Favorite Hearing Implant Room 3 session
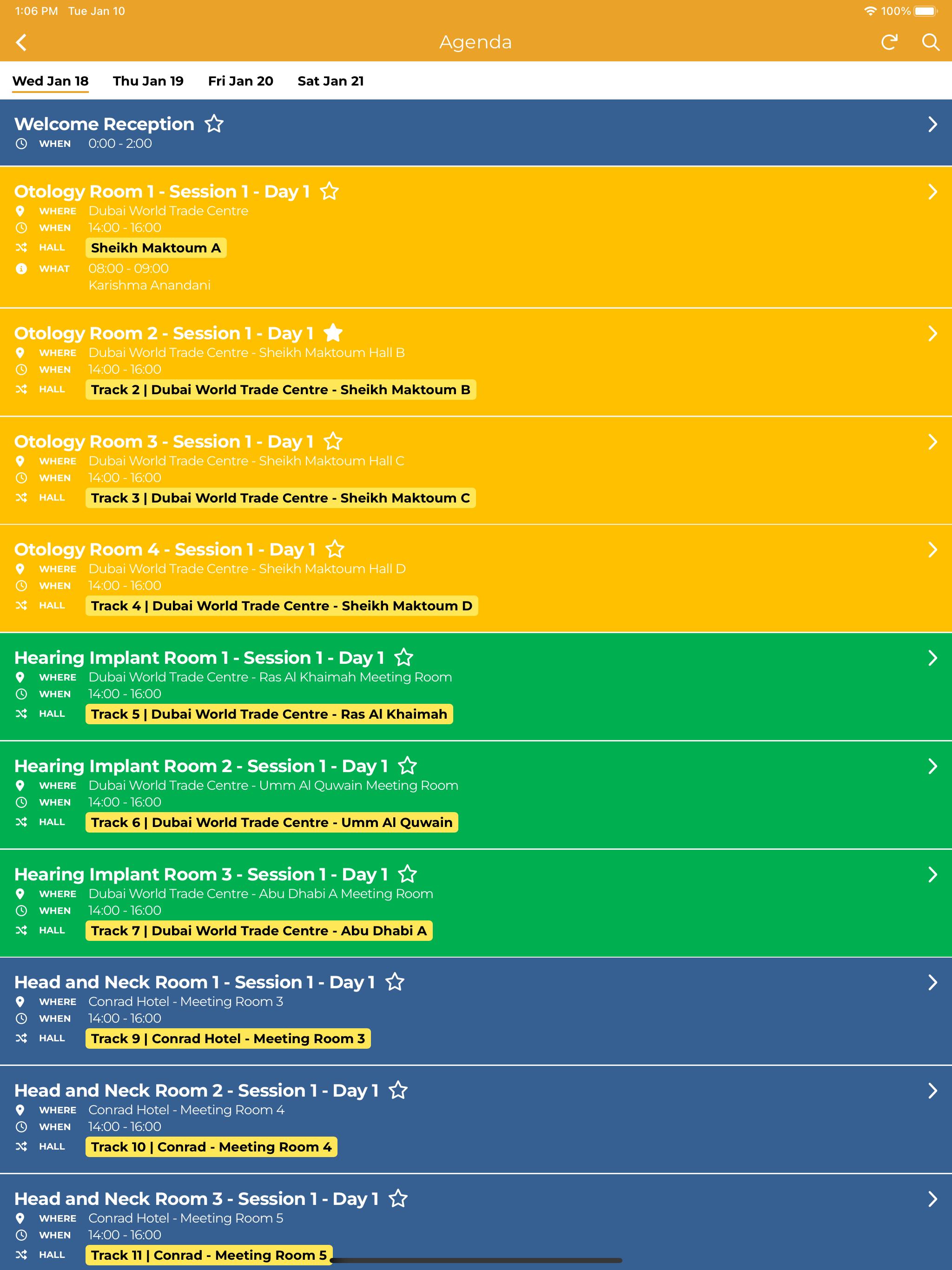 pos(407,874)
